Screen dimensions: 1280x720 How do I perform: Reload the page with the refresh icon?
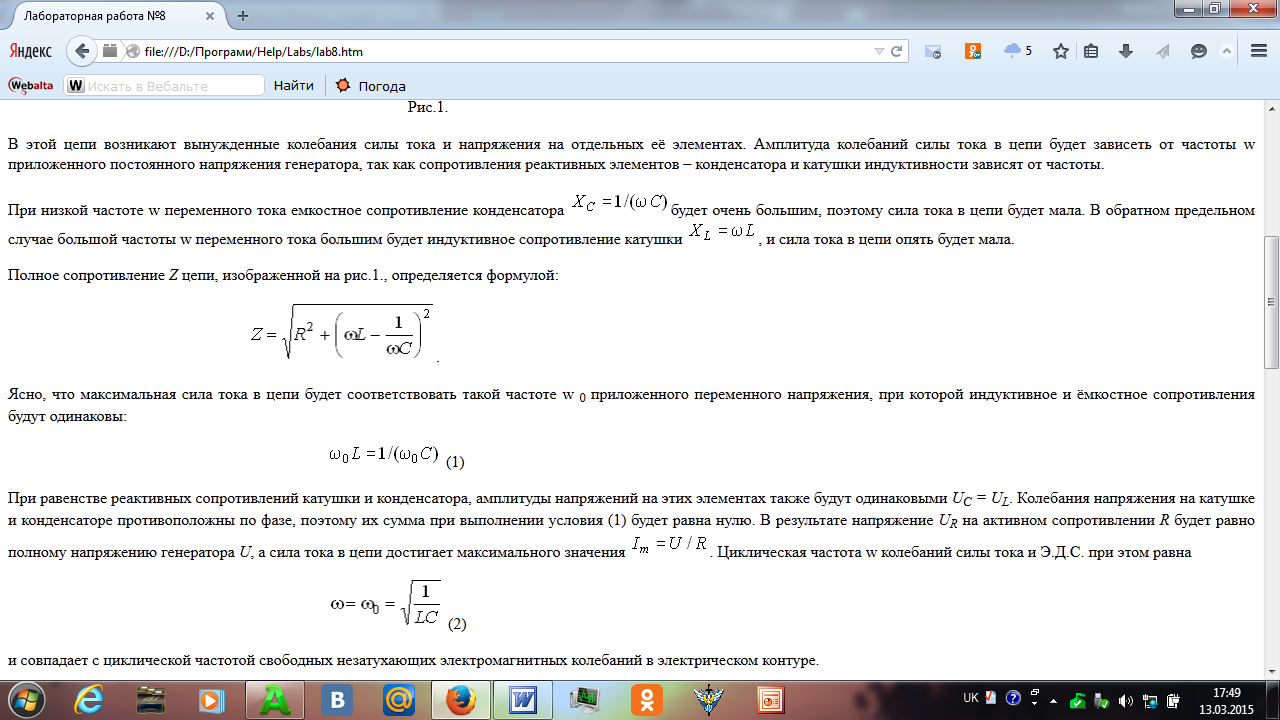pyautogui.click(x=897, y=51)
